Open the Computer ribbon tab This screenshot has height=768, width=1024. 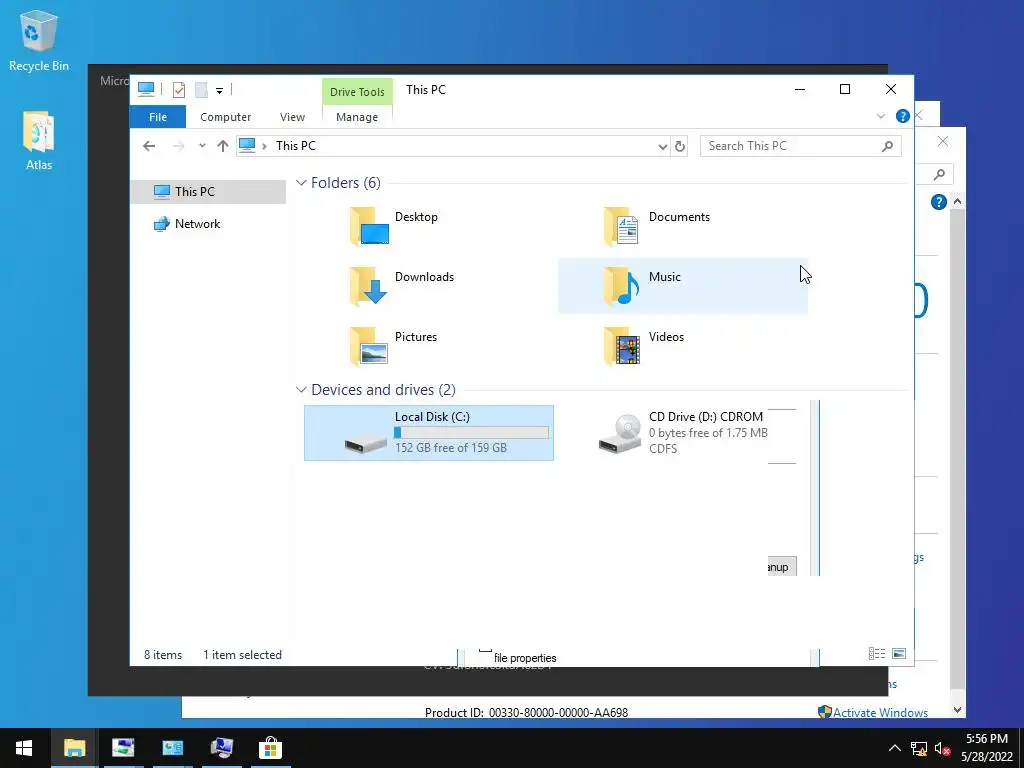click(x=225, y=117)
